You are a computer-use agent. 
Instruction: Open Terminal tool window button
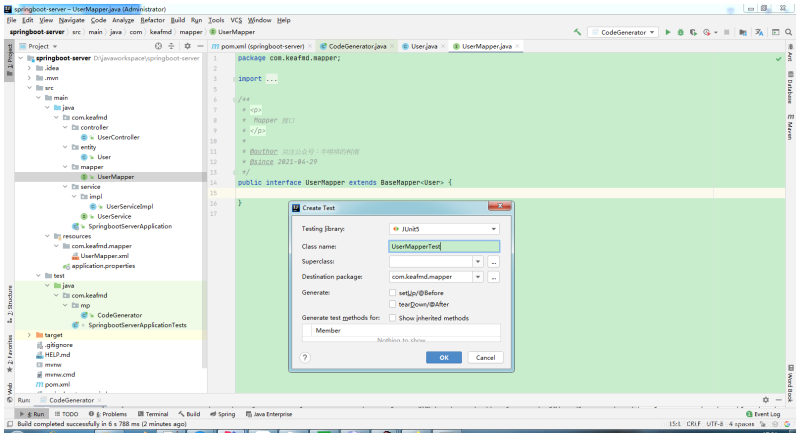coord(153,414)
